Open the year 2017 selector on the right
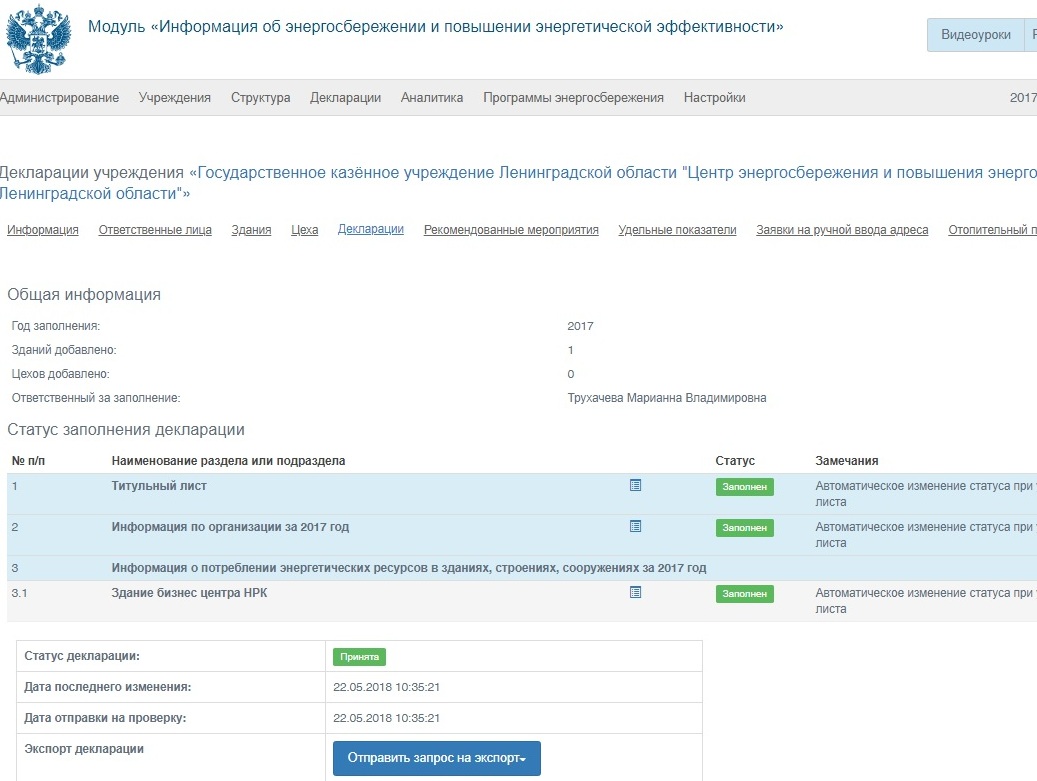Image resolution: width=1037 pixels, height=781 pixels. tap(1025, 97)
